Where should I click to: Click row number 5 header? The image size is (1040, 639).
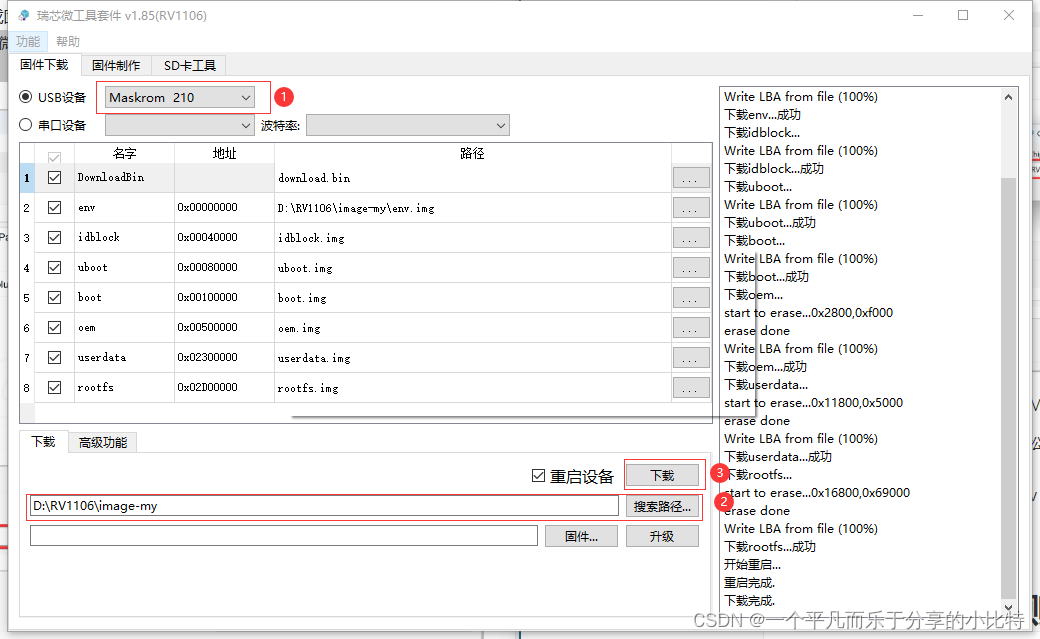tap(27, 297)
